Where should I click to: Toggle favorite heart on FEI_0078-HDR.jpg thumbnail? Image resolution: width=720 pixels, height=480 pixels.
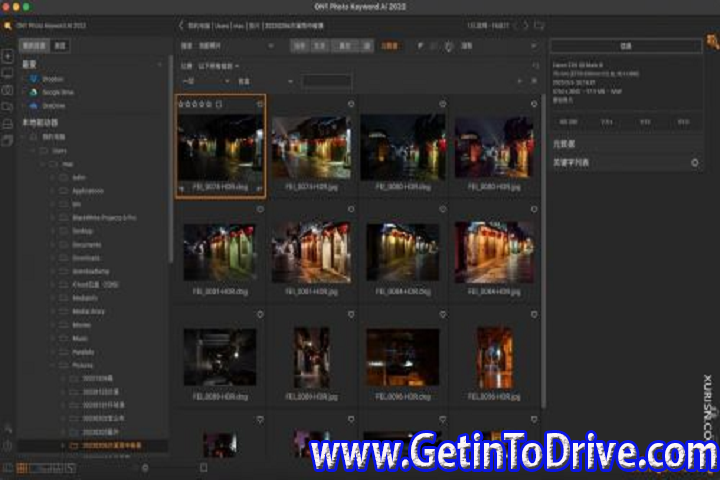tap(351, 104)
